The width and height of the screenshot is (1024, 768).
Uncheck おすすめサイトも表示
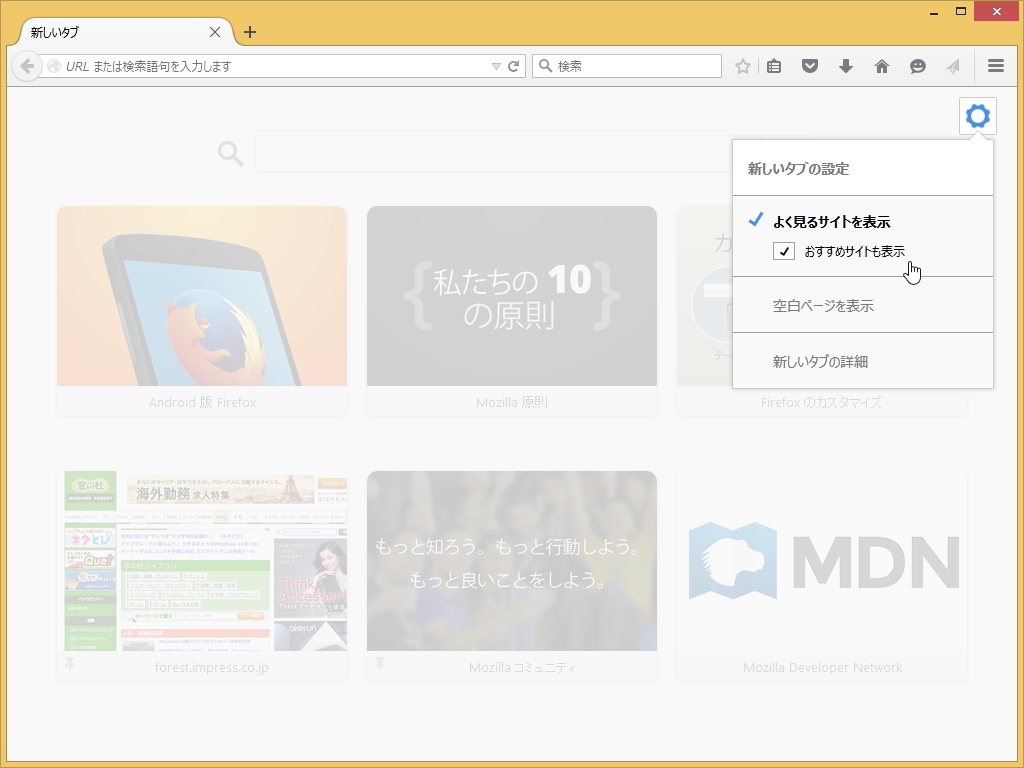coord(784,251)
